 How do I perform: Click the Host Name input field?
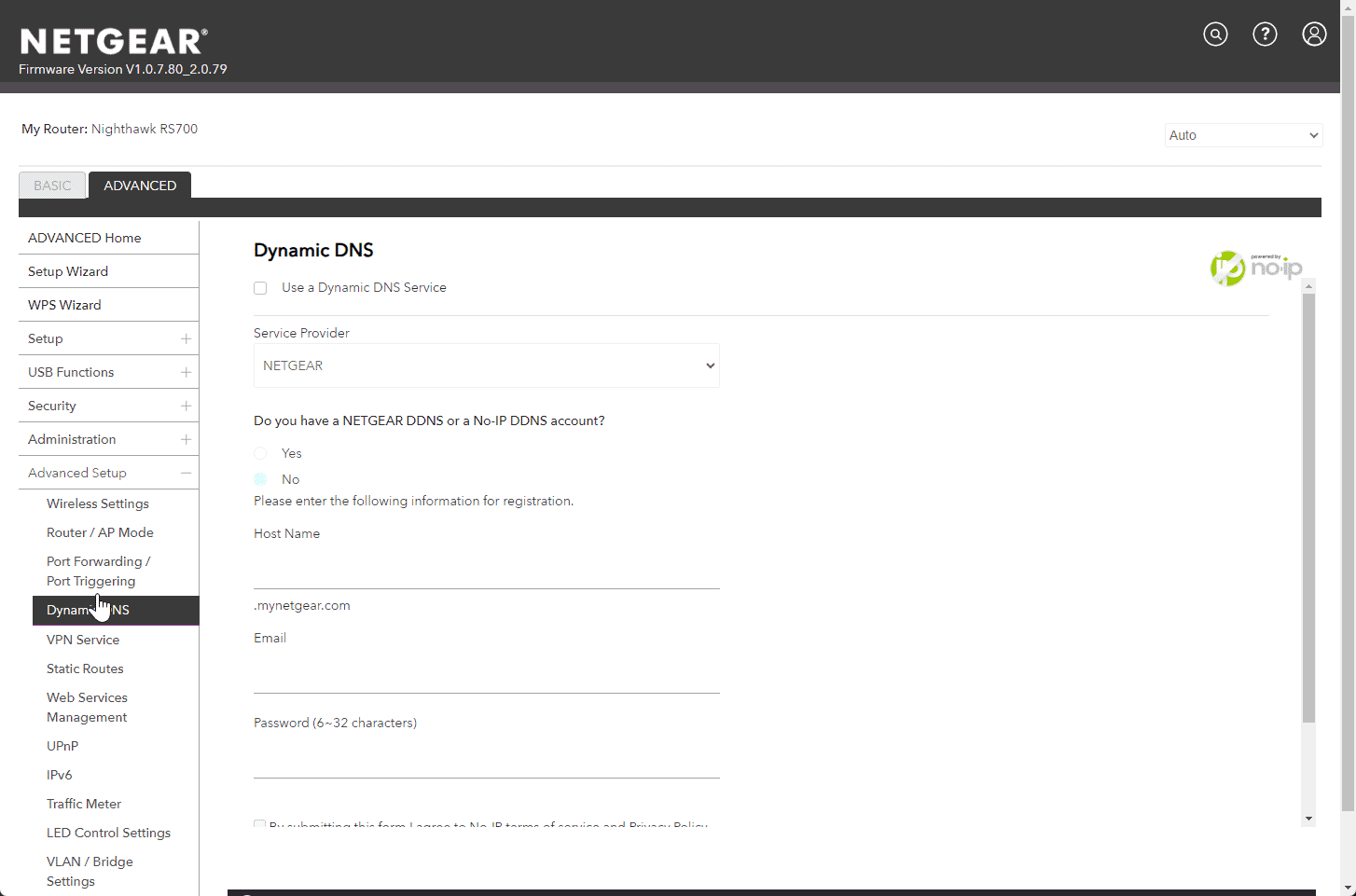click(486, 569)
